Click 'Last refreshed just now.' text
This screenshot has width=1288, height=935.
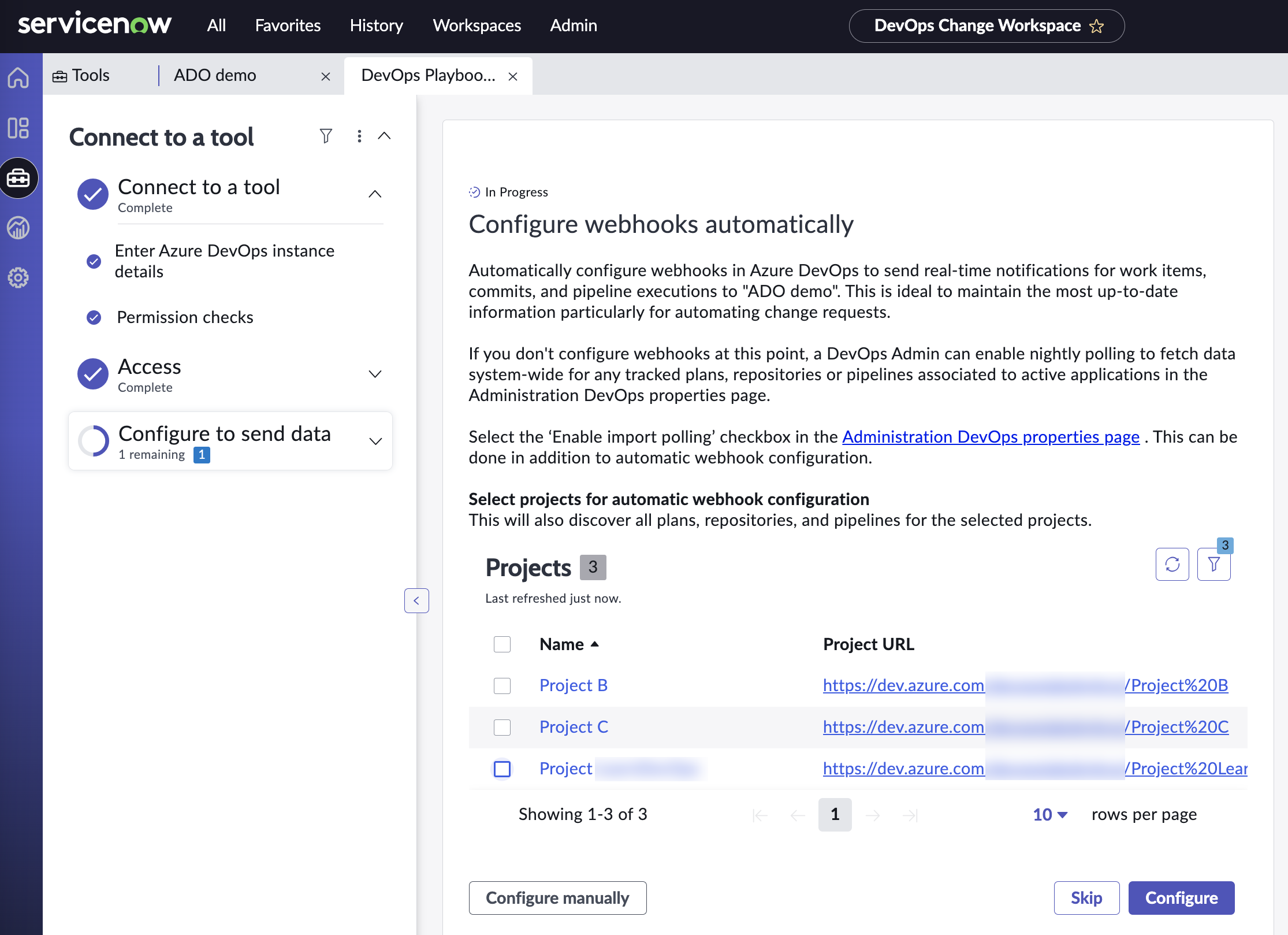point(553,599)
